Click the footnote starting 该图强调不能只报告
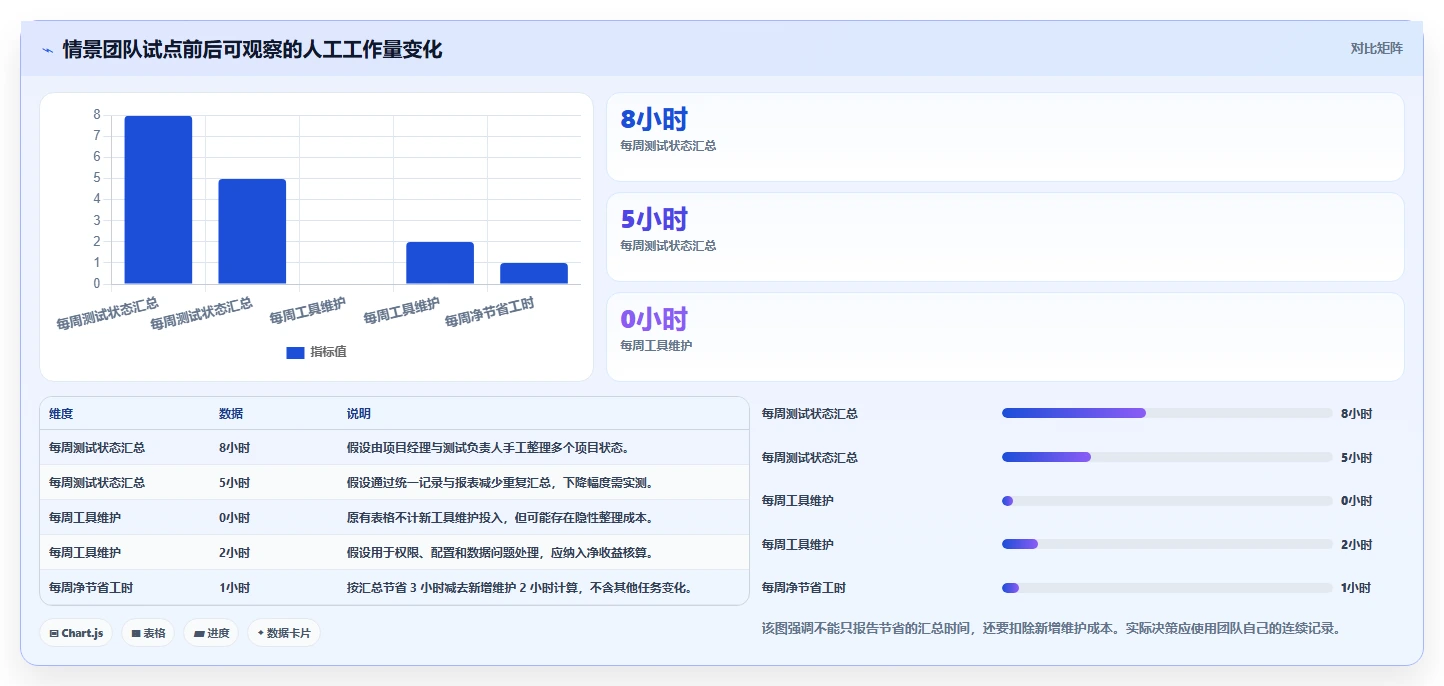1444x686 pixels. [x=1051, y=629]
